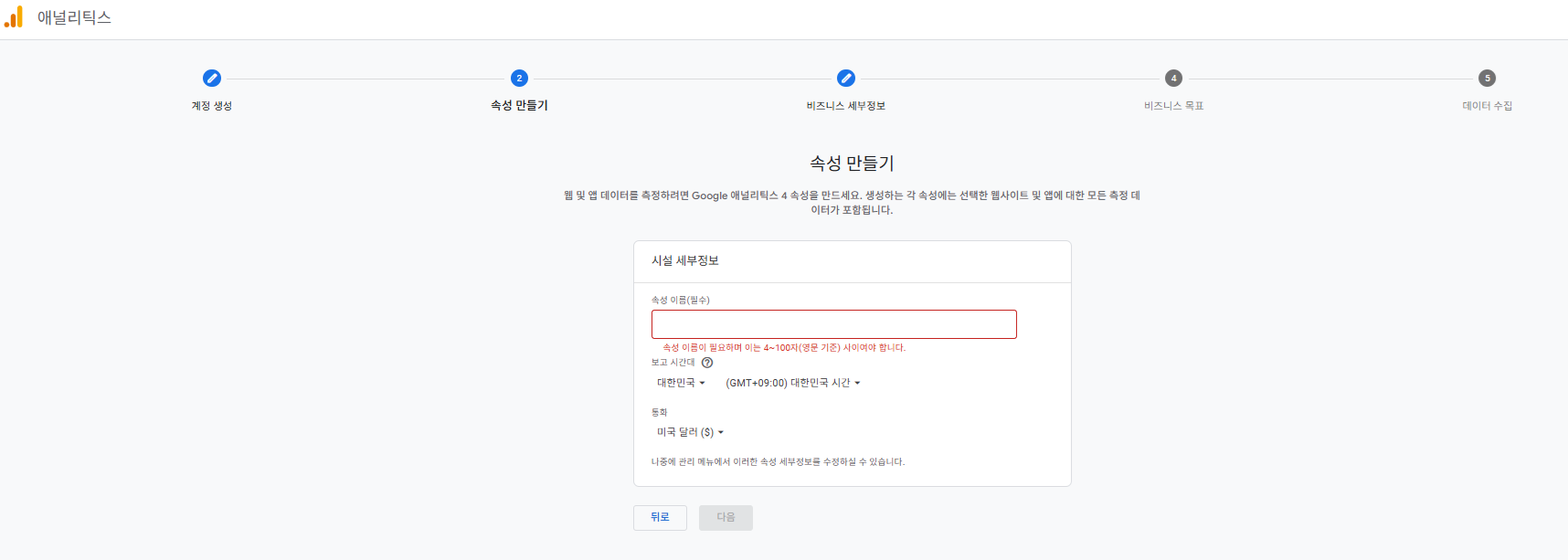
Task: Click the 나중에 관리 메뉴에서 note text
Action: (x=778, y=462)
